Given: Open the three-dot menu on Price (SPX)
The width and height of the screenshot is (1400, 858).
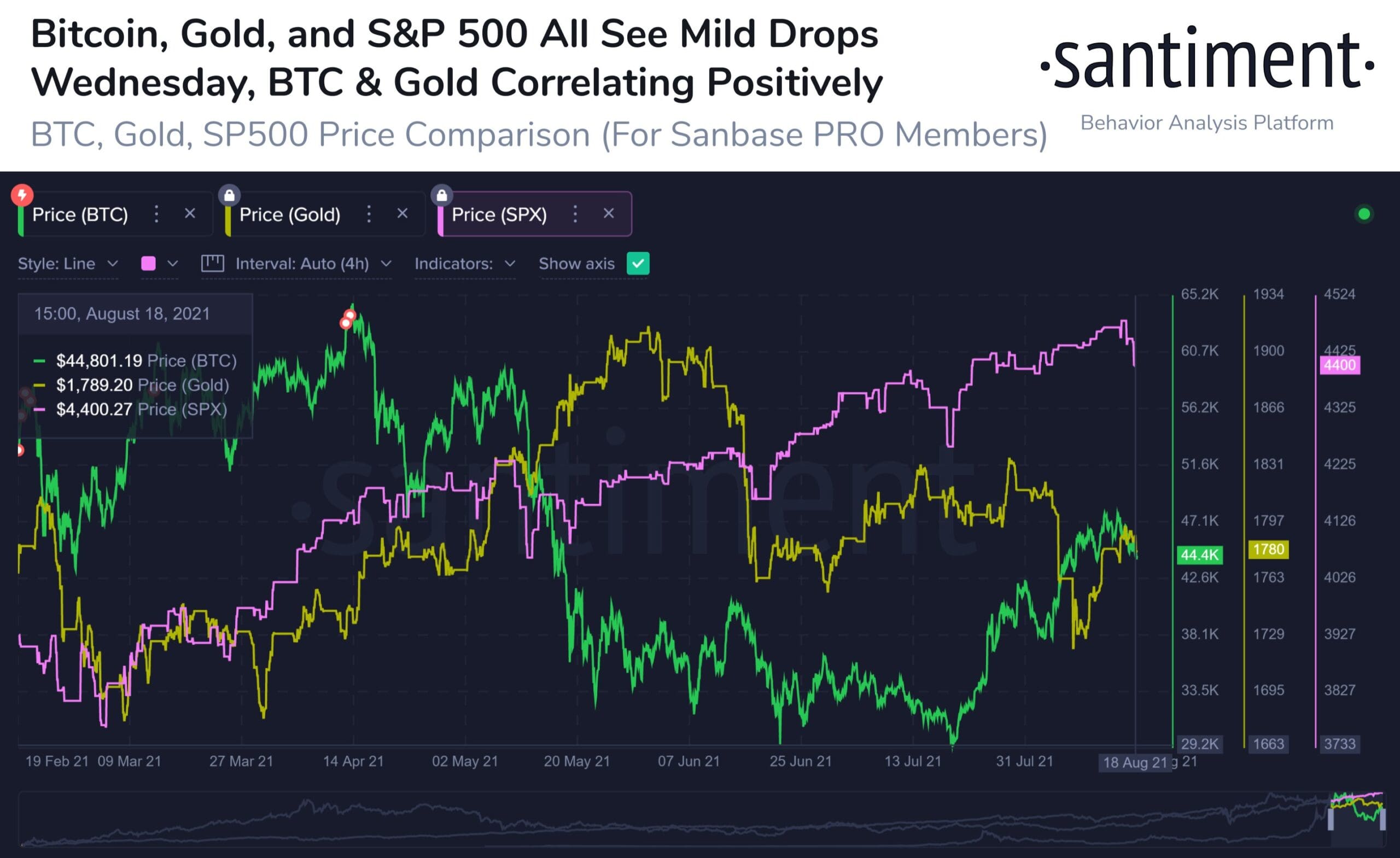Looking at the screenshot, I should tap(575, 214).
